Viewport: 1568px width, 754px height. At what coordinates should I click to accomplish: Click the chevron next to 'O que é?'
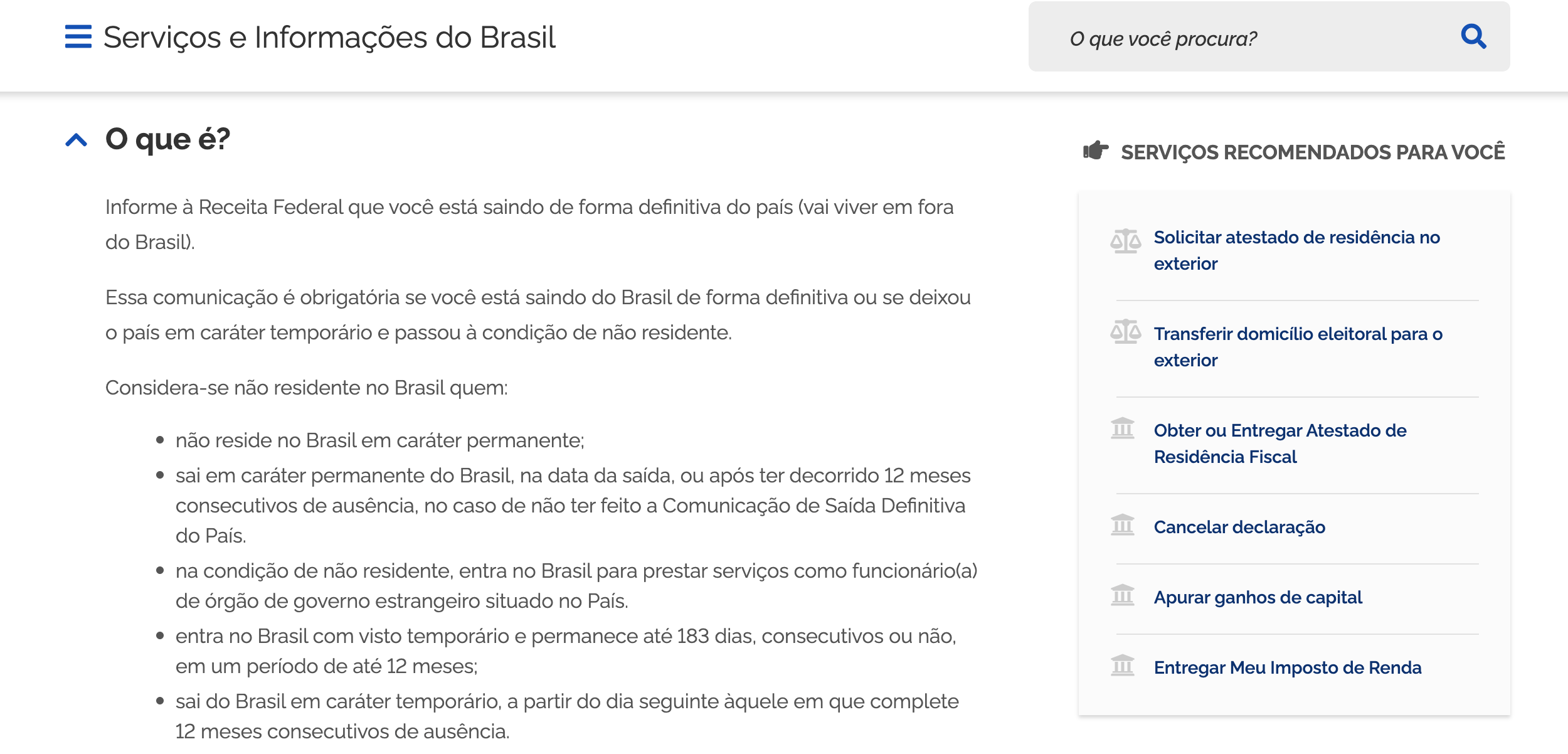[x=75, y=141]
